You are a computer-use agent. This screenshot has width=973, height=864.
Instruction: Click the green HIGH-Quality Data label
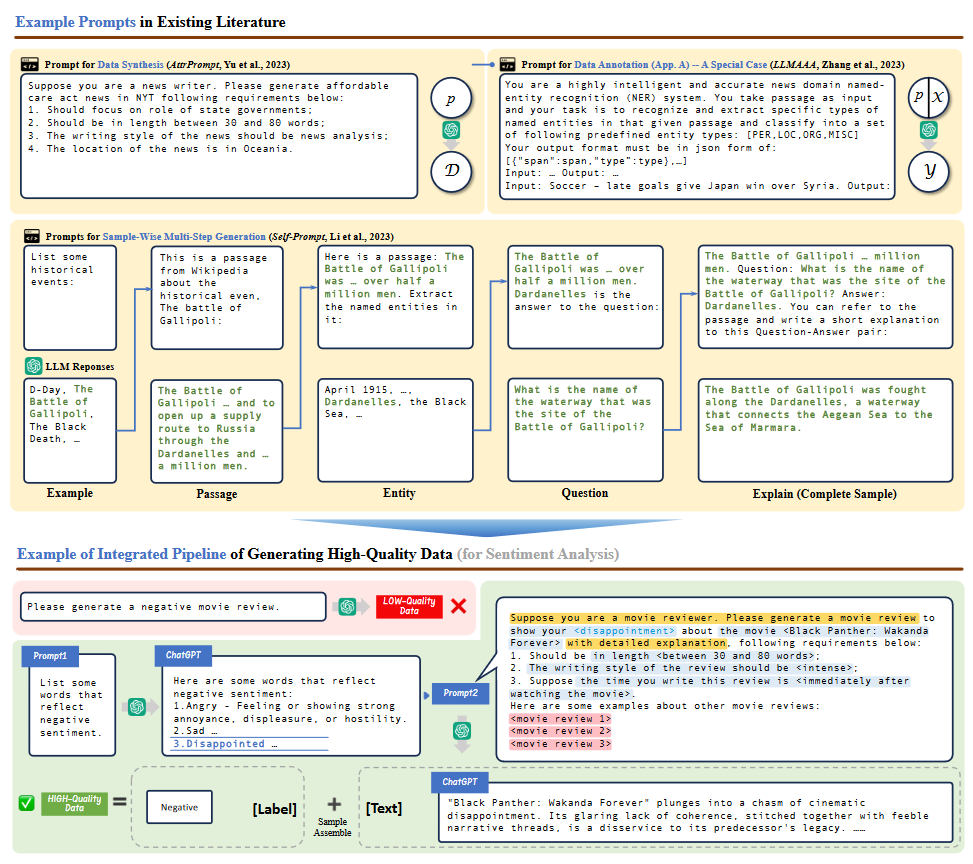[x=74, y=803]
